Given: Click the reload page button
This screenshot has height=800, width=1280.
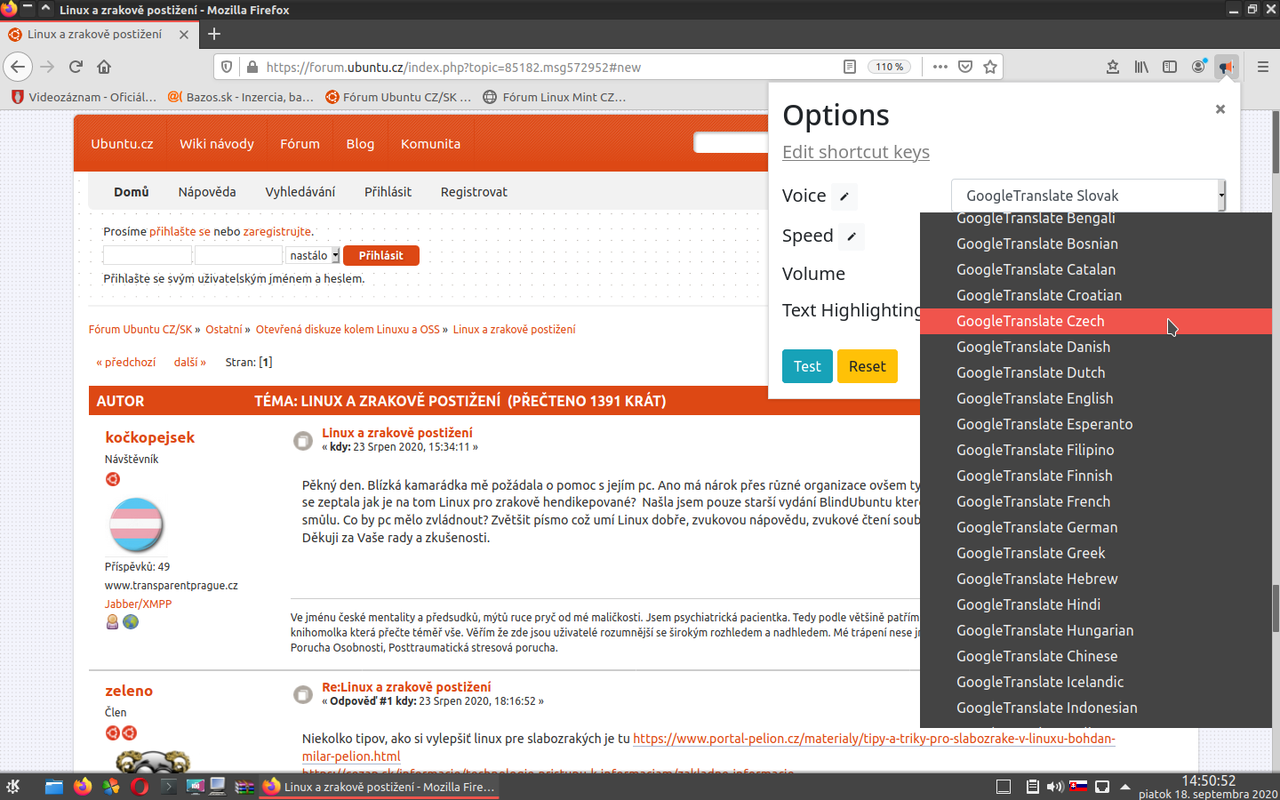Looking at the screenshot, I should 75,67.
